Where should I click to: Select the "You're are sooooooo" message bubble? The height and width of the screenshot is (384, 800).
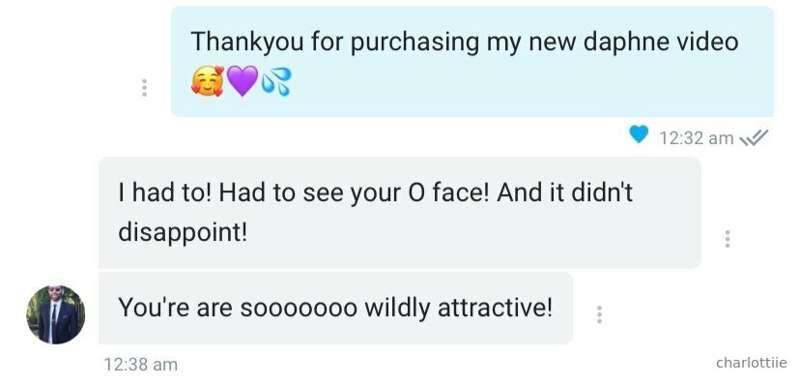click(x=336, y=308)
